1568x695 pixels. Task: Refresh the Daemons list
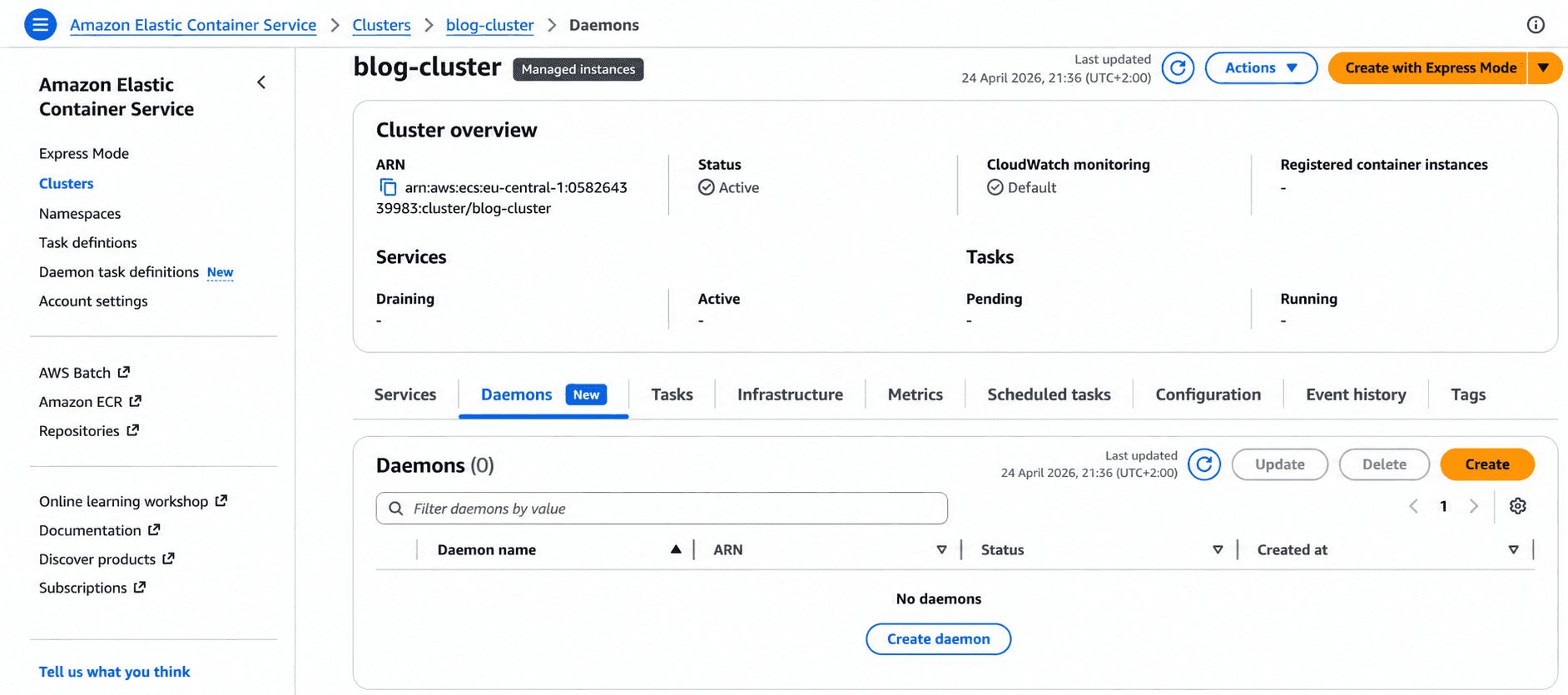point(1203,464)
